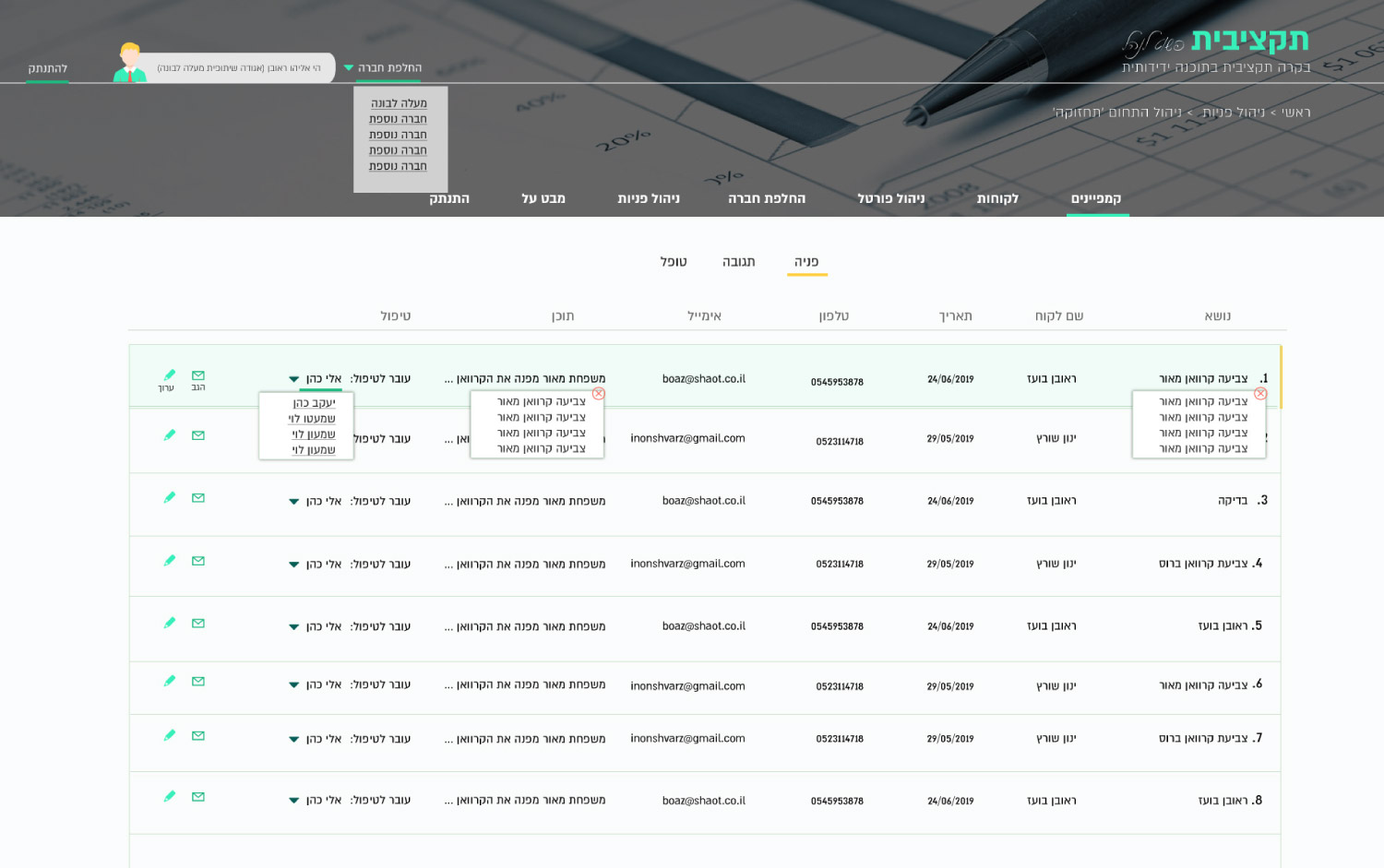Click the pencil icon in row 8
This screenshot has height=868, width=1384.
click(x=170, y=796)
